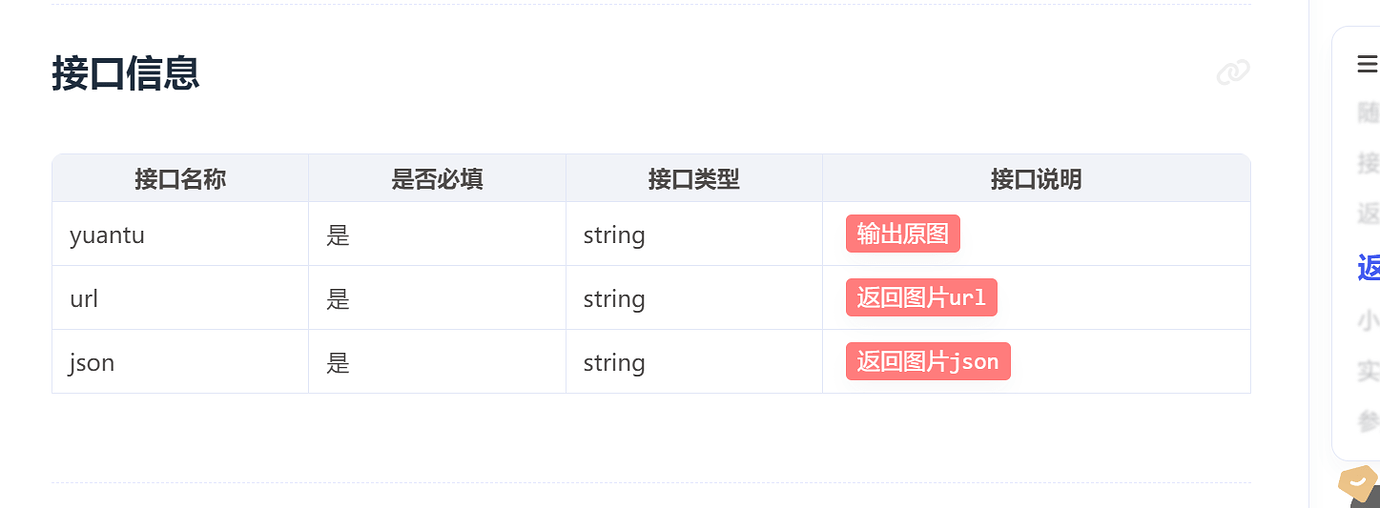The image size is (1380, 508).
Task: Click the anchor link icon beside 接口信息
Action: click(x=1233, y=73)
